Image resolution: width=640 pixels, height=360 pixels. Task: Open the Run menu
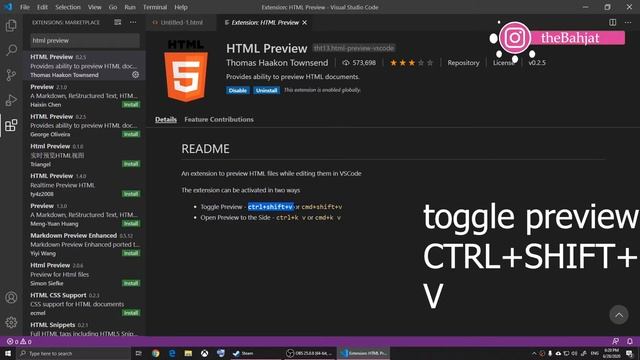[130, 7]
